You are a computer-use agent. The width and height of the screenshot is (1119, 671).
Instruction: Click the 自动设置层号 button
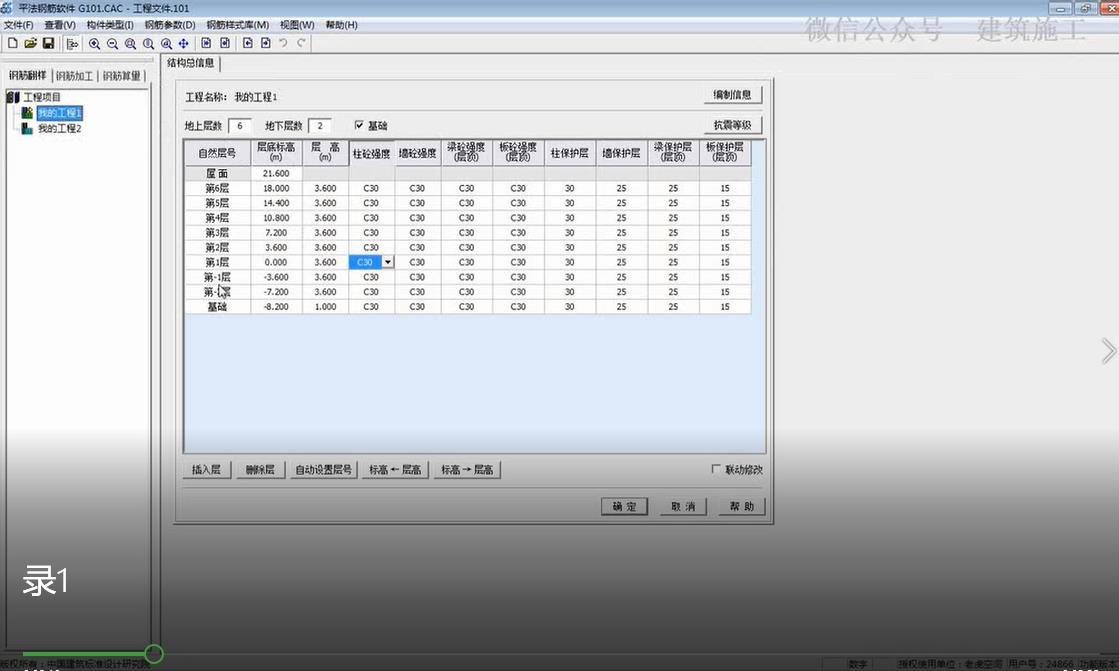[323, 470]
